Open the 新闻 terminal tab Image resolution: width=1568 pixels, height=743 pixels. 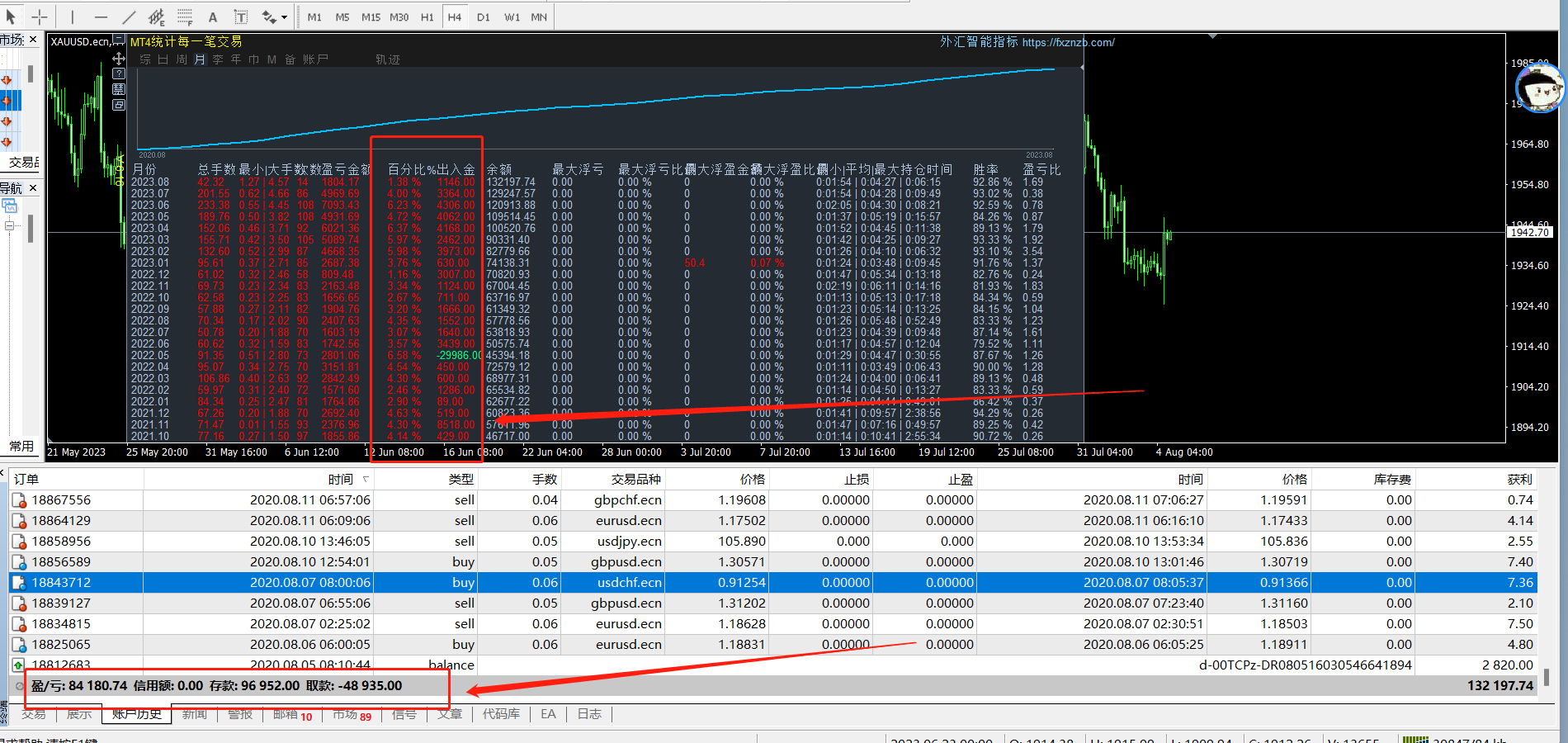[195, 714]
